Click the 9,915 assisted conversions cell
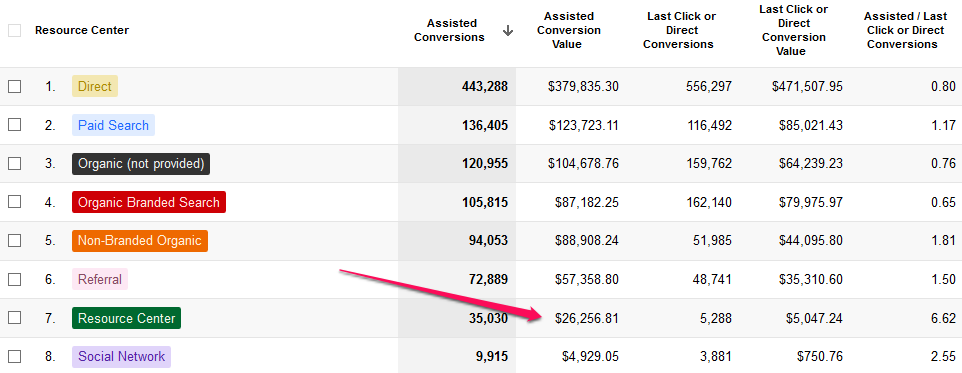 point(492,356)
